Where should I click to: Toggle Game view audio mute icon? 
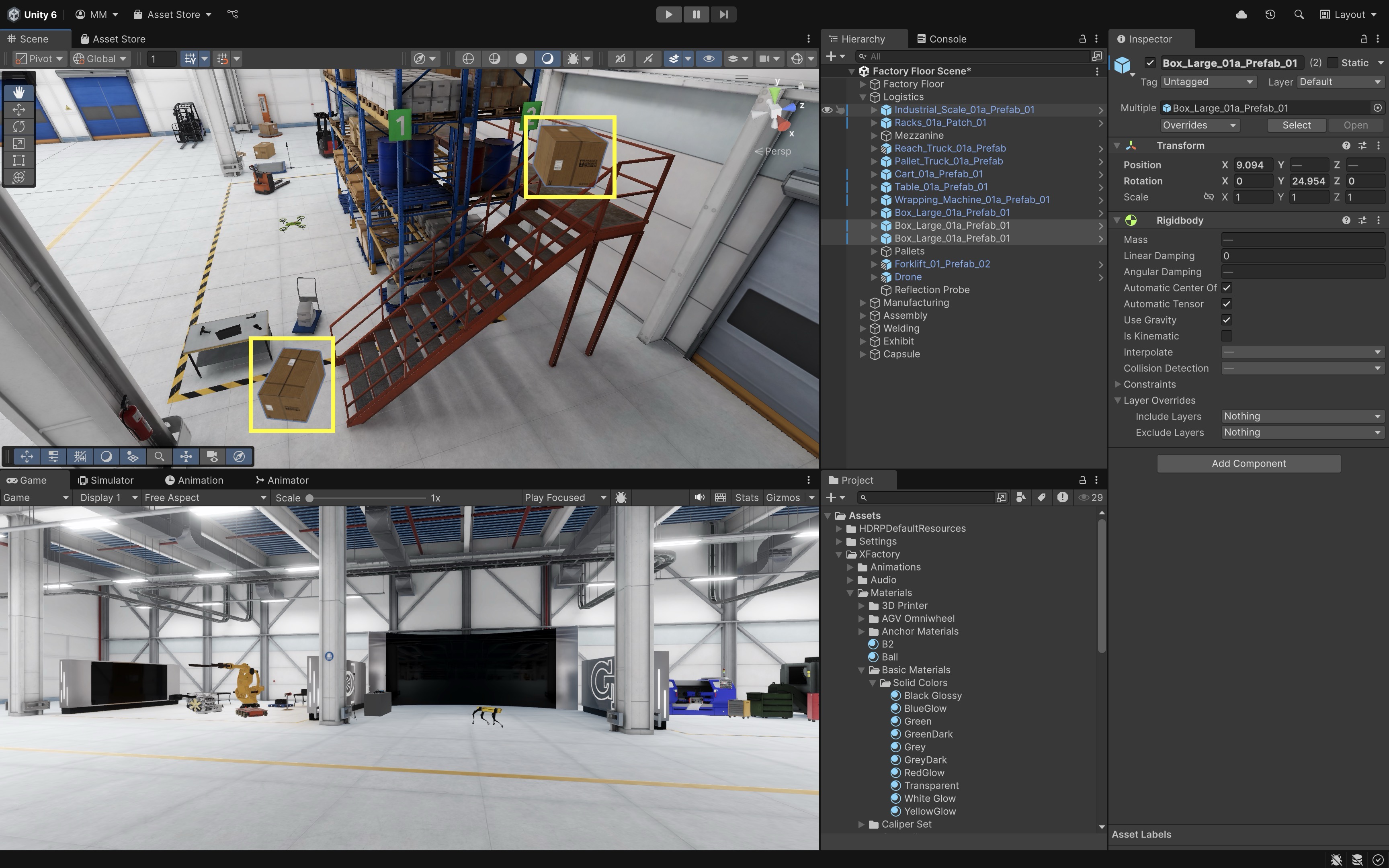tap(699, 498)
